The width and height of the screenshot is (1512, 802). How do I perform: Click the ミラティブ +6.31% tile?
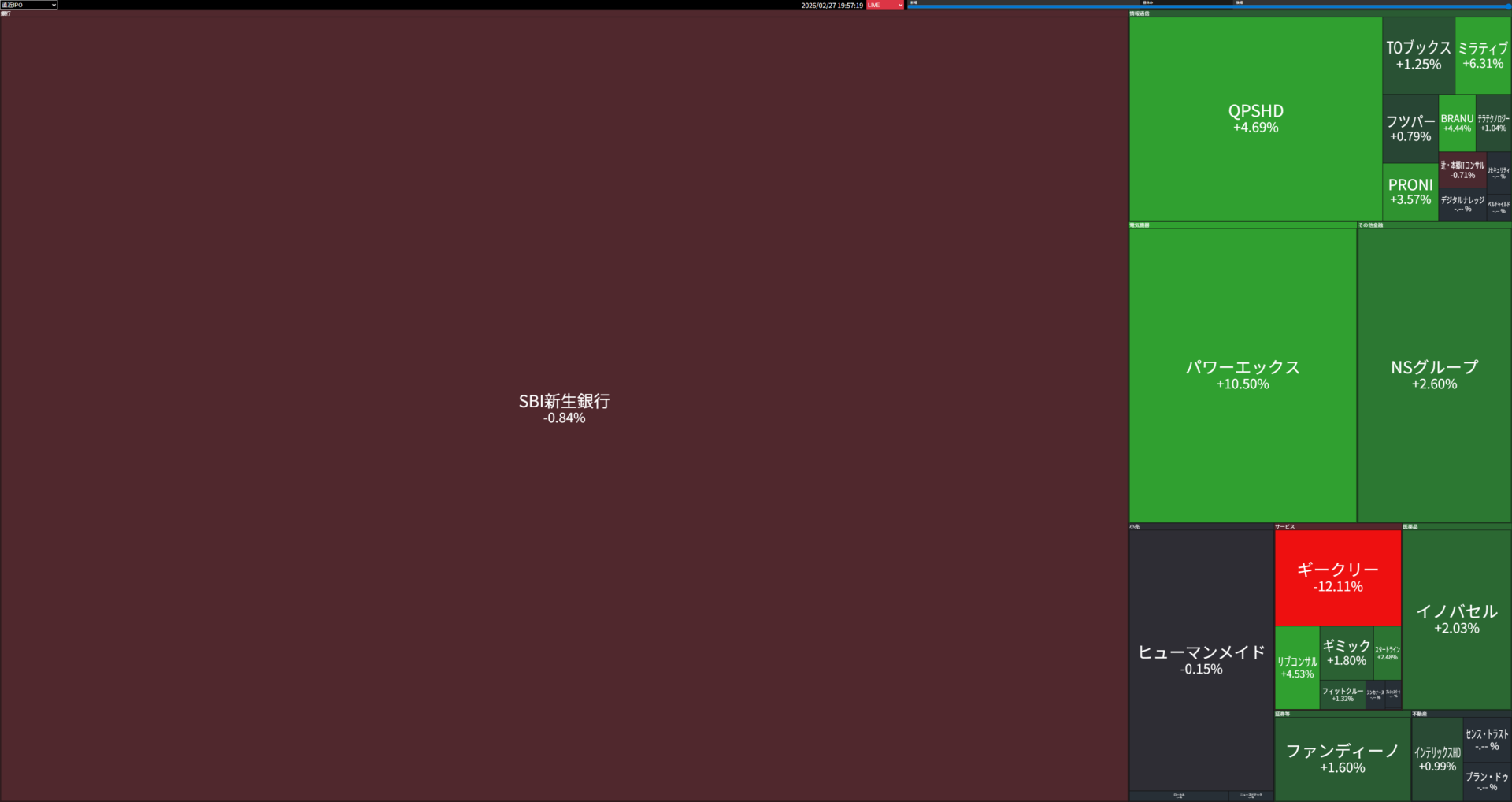coord(1483,55)
